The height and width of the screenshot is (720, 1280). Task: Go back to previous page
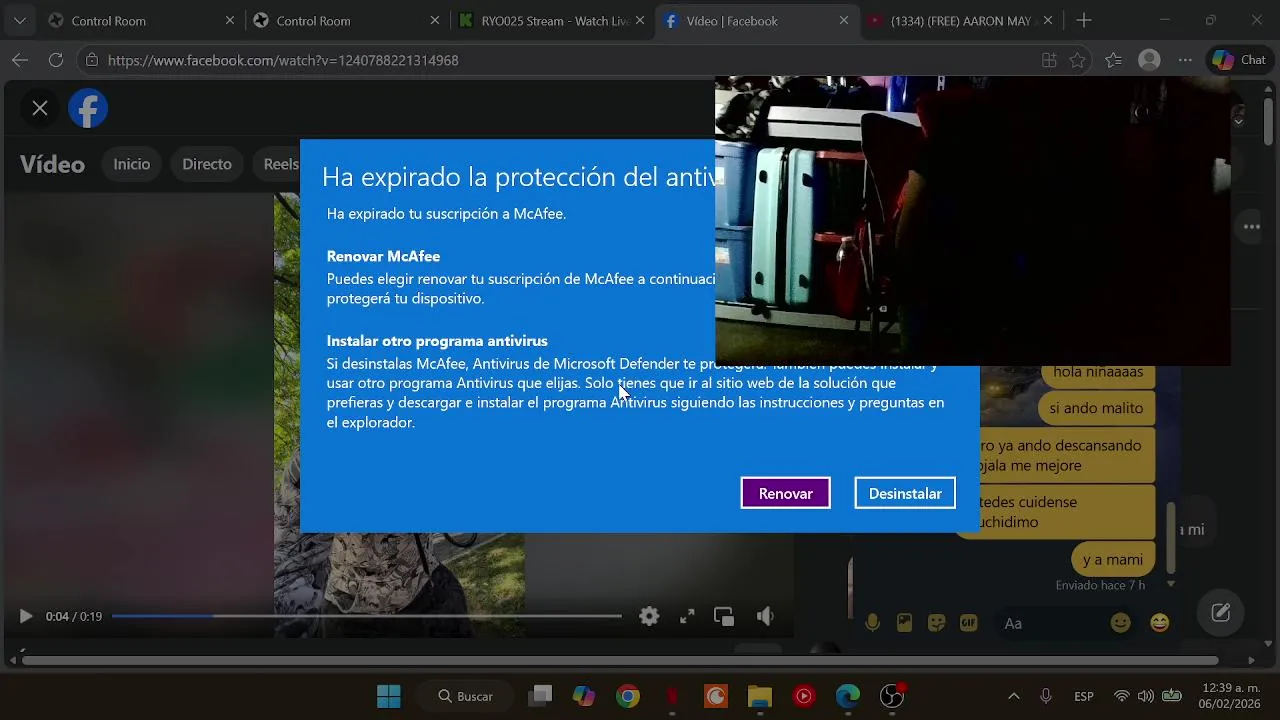[x=20, y=60]
